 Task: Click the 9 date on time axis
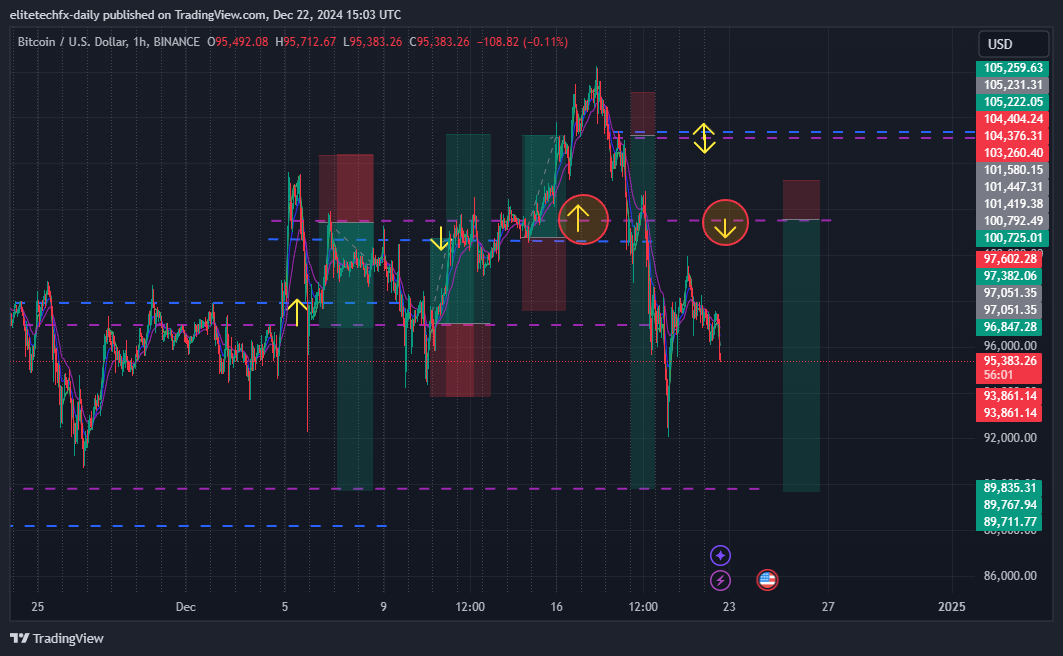[x=384, y=607]
